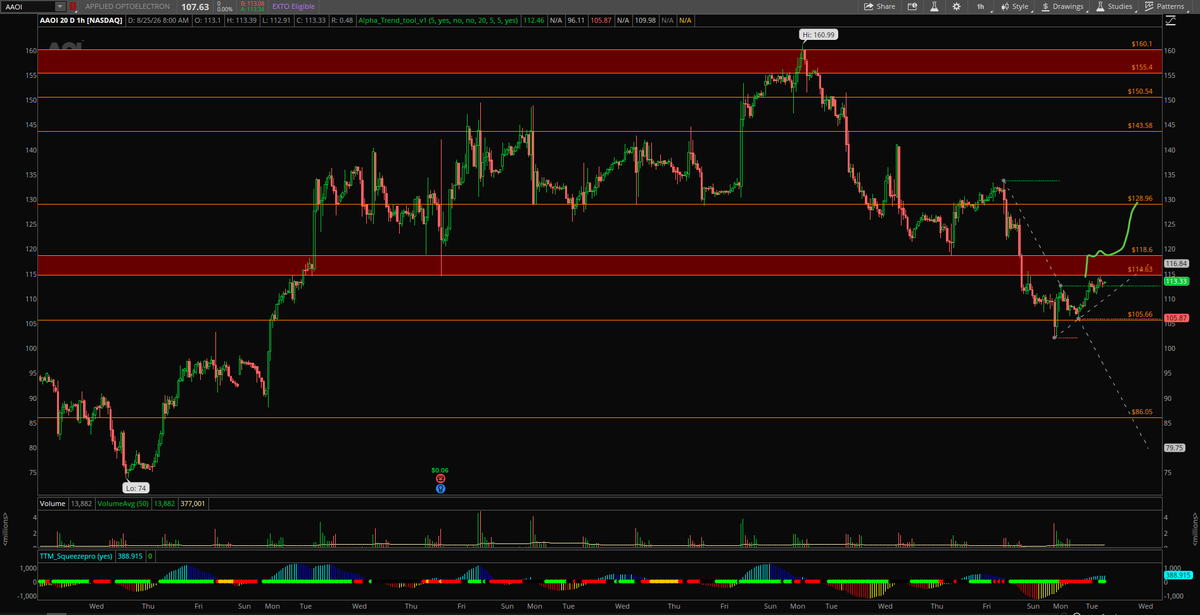The width and height of the screenshot is (1200, 615).
Task: Open Edit Studies flask icon
Action: [933, 6]
